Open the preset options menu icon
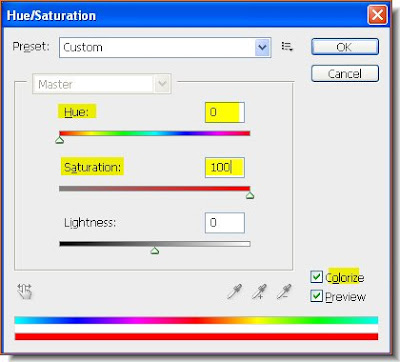This screenshot has height=362, width=400. (x=287, y=46)
